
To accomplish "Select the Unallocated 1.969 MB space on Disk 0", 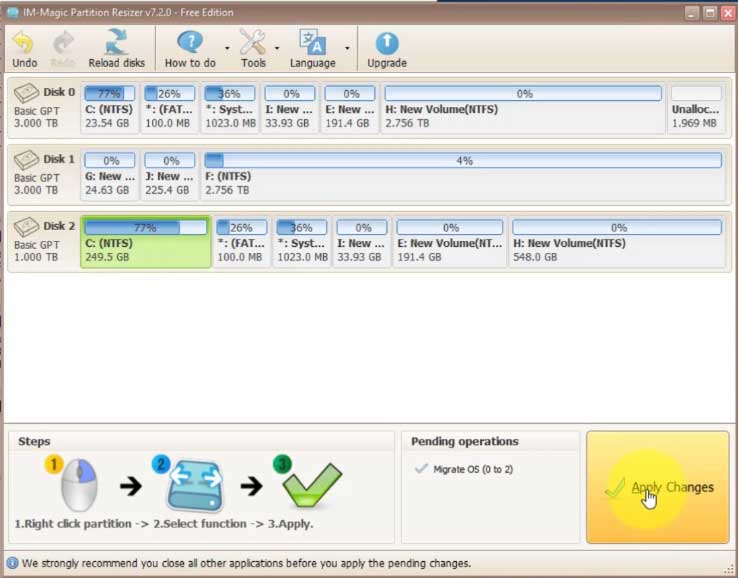I will tap(696, 108).
